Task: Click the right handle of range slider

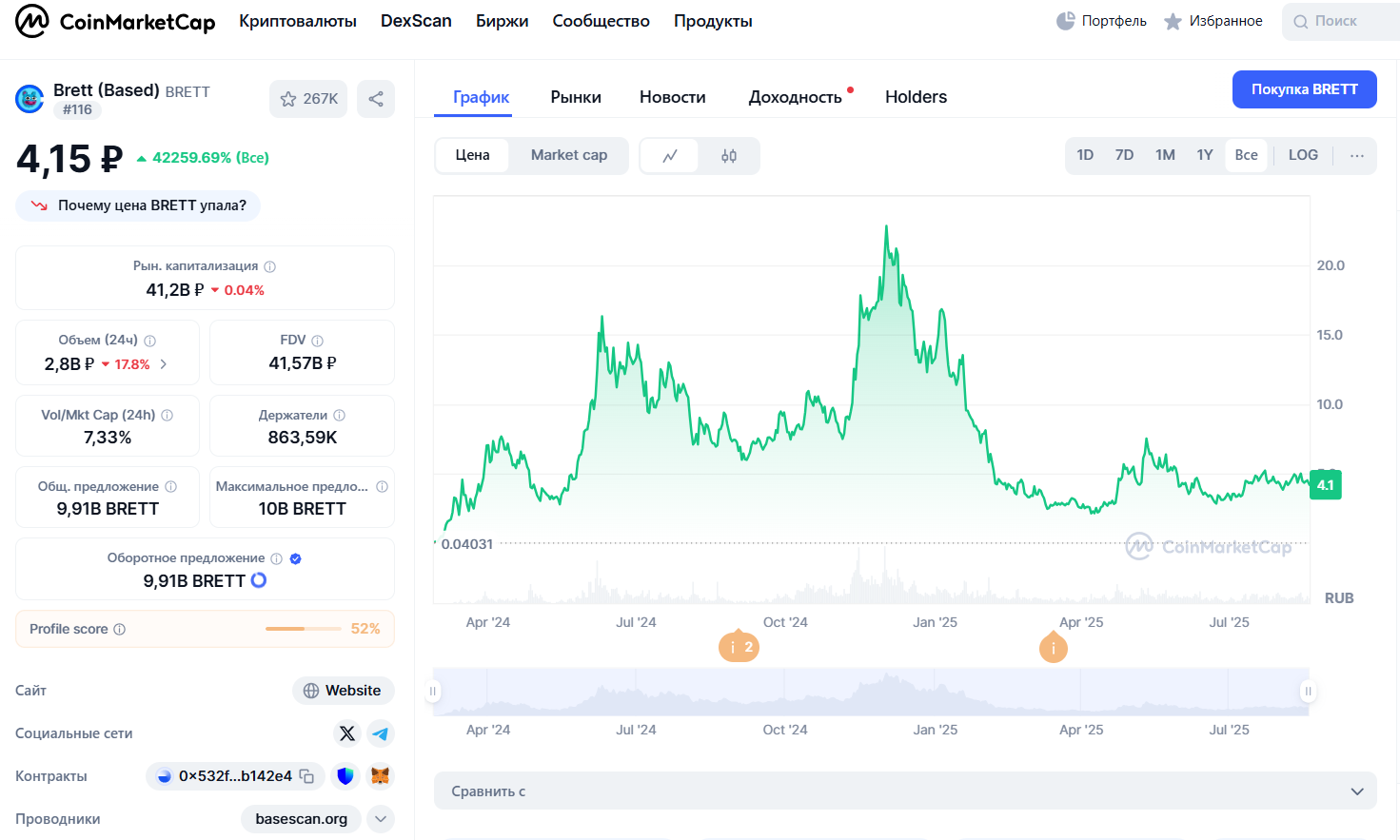Action: pos(1308,692)
